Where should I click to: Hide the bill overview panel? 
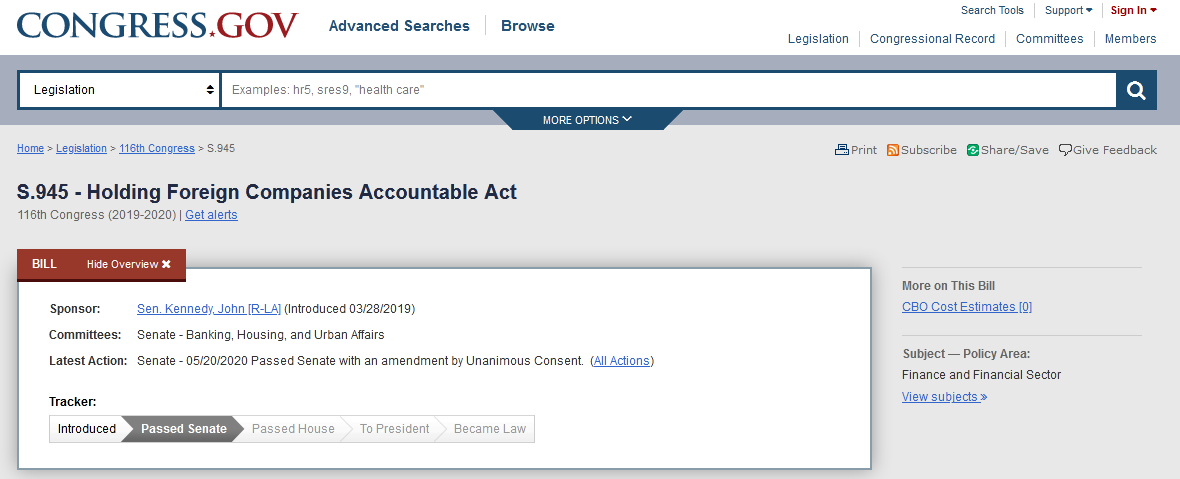[129, 264]
